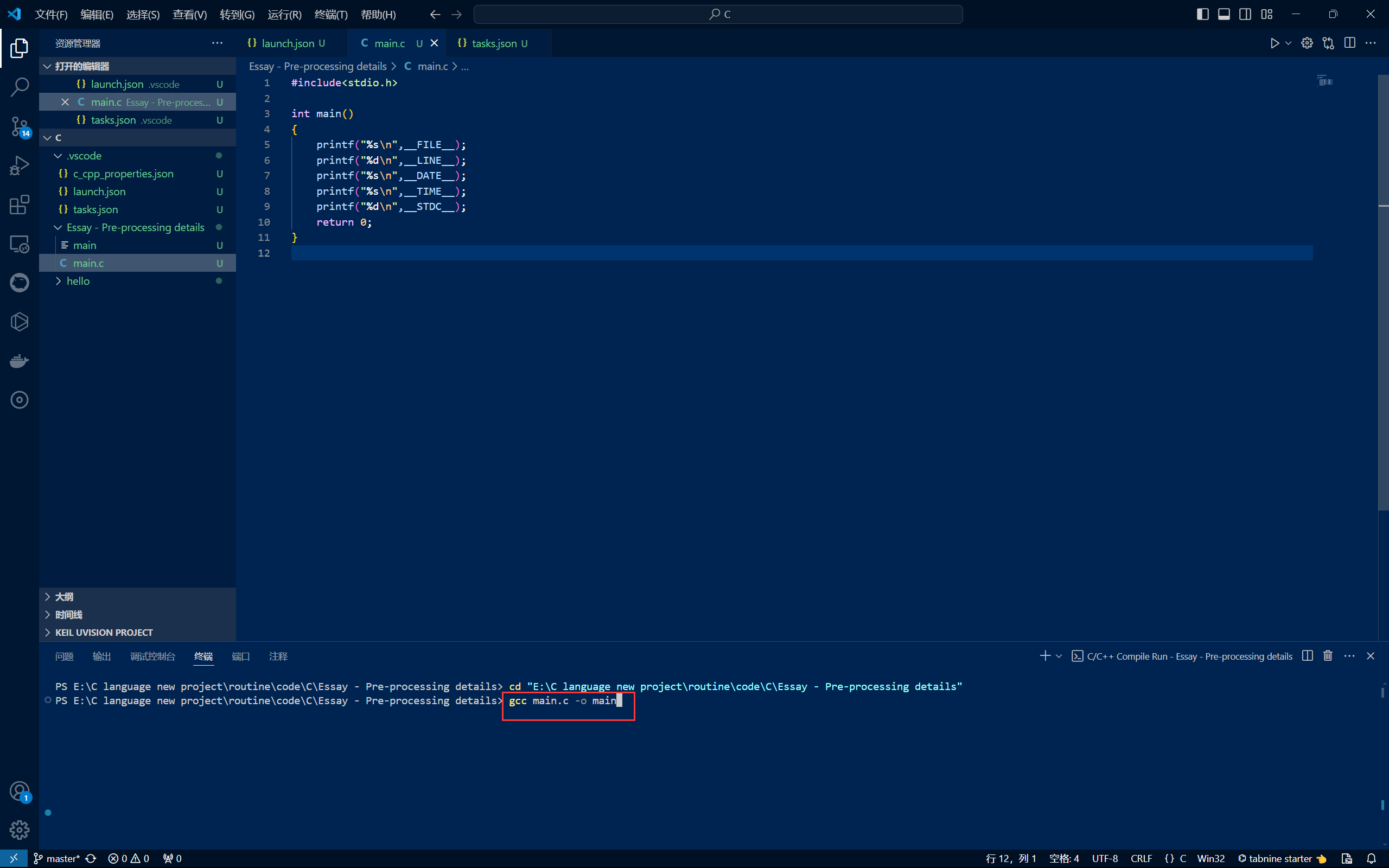The height and width of the screenshot is (868, 1389).
Task: Click the Run code play button
Action: pyautogui.click(x=1274, y=43)
